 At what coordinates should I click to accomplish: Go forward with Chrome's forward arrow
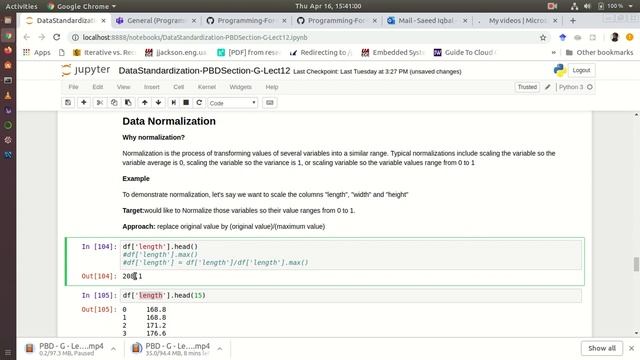tap(42, 37)
